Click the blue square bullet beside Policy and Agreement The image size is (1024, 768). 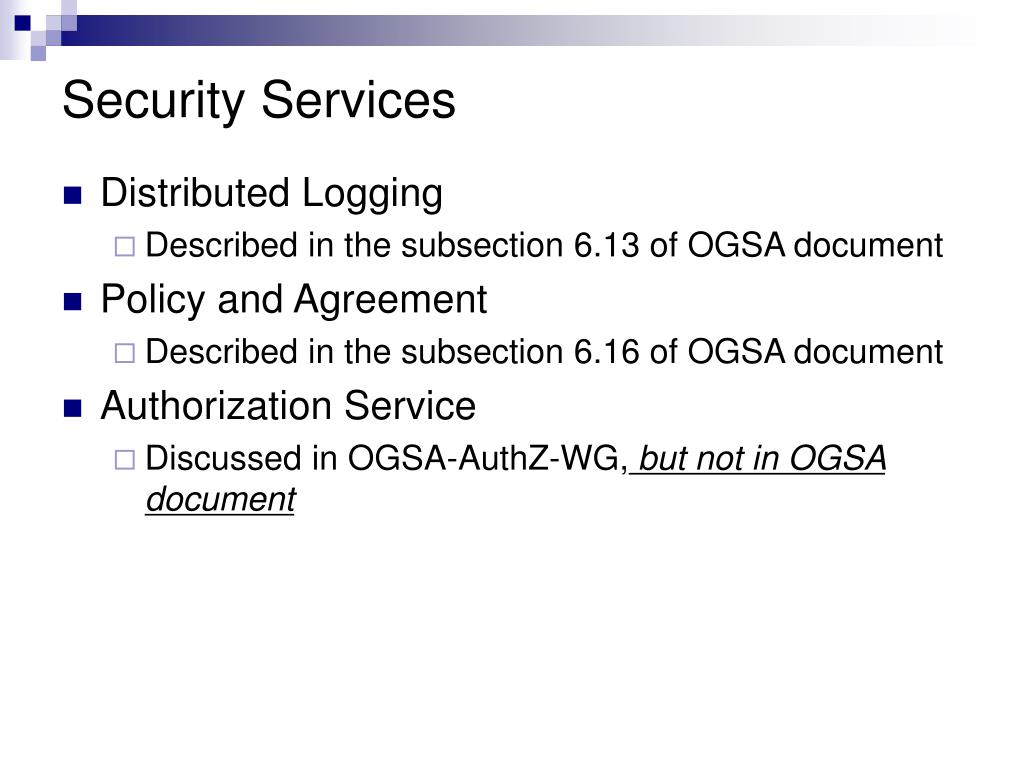pyautogui.click(x=72, y=302)
